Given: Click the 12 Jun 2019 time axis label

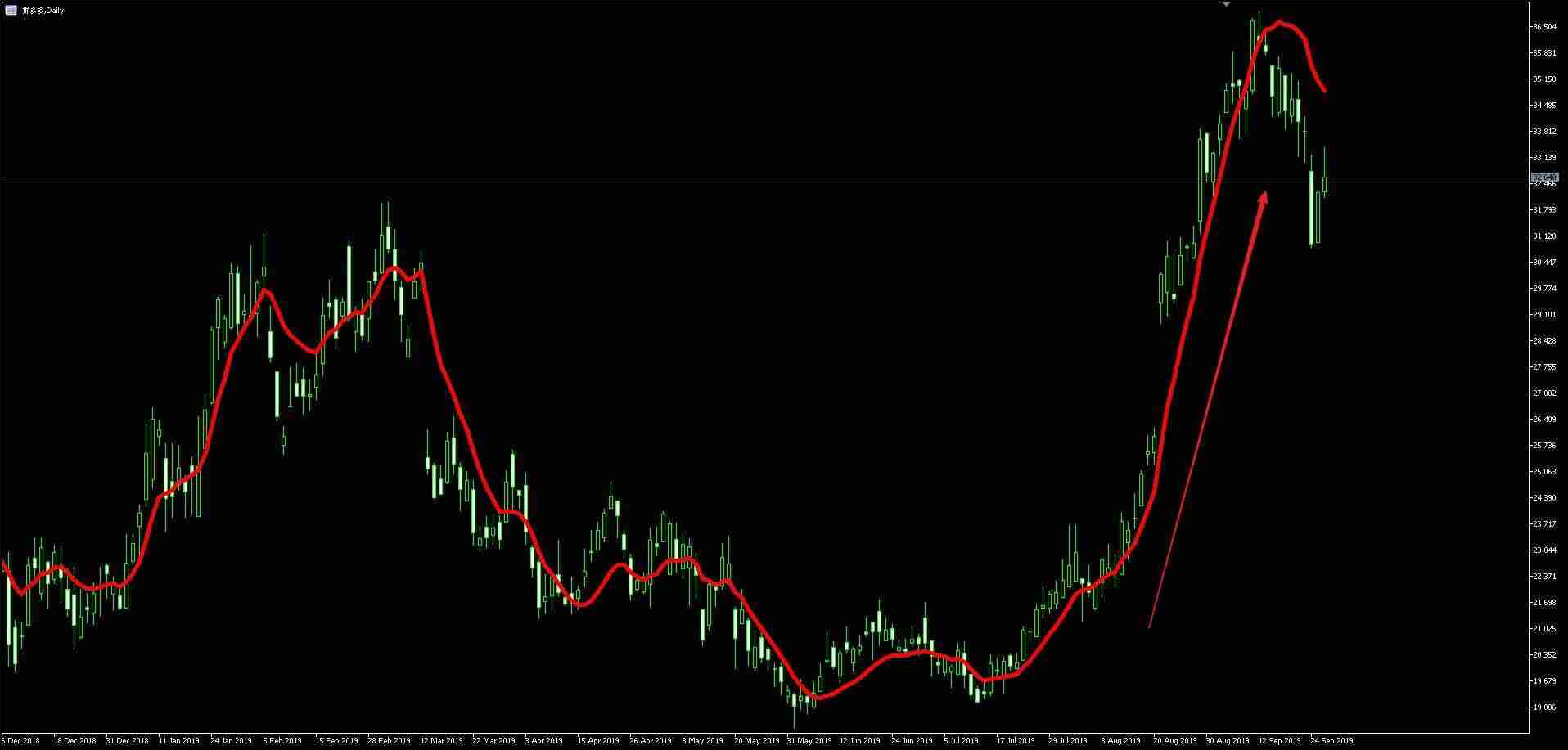Looking at the screenshot, I should pyautogui.click(x=860, y=741).
